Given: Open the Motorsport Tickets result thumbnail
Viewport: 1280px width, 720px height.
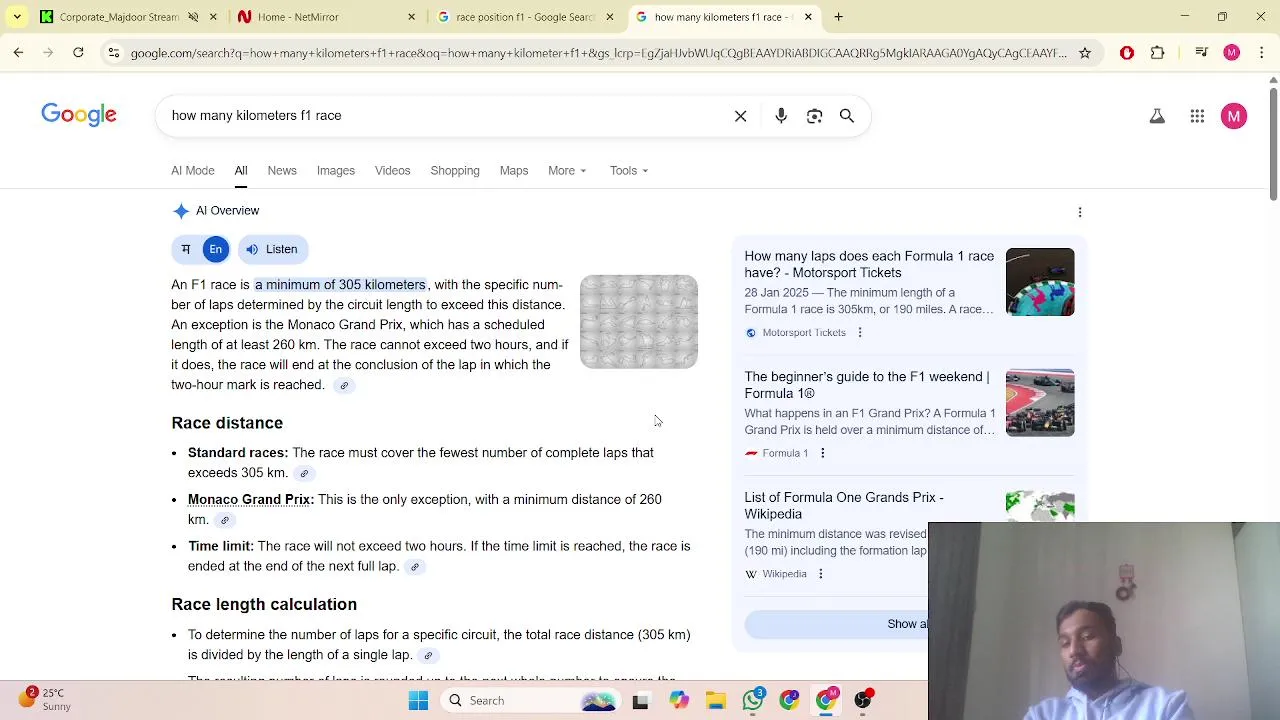Looking at the screenshot, I should 1040,282.
